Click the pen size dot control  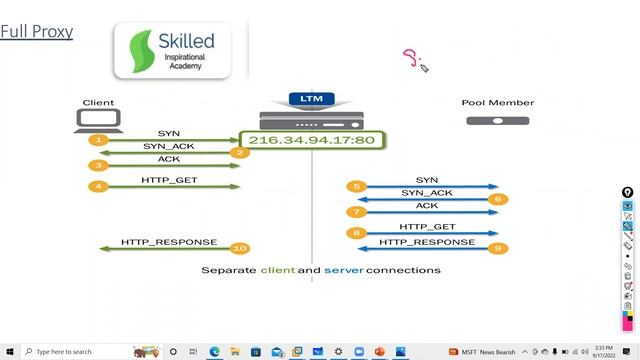click(627, 256)
